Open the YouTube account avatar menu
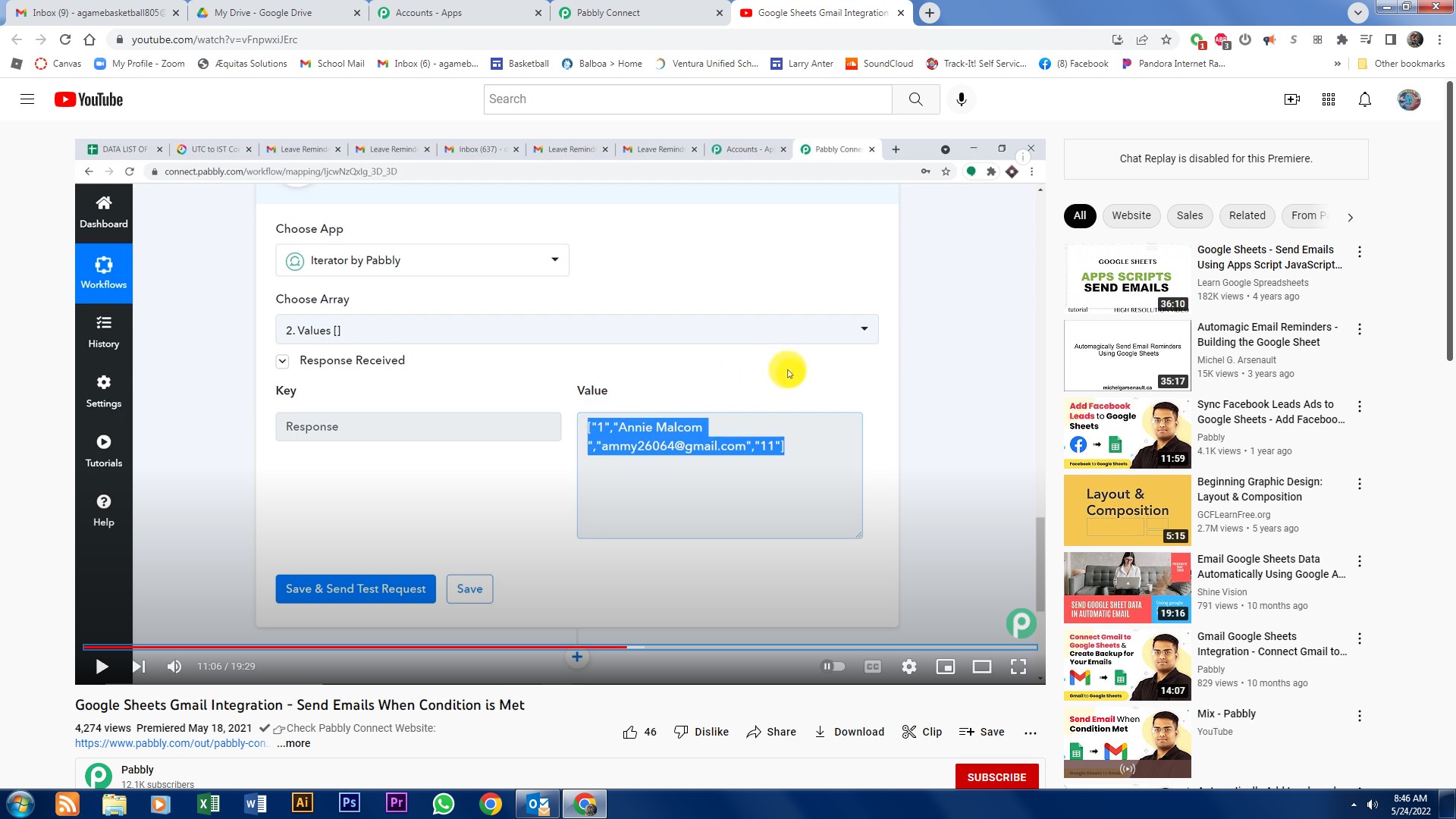The height and width of the screenshot is (819, 1456). [1409, 99]
